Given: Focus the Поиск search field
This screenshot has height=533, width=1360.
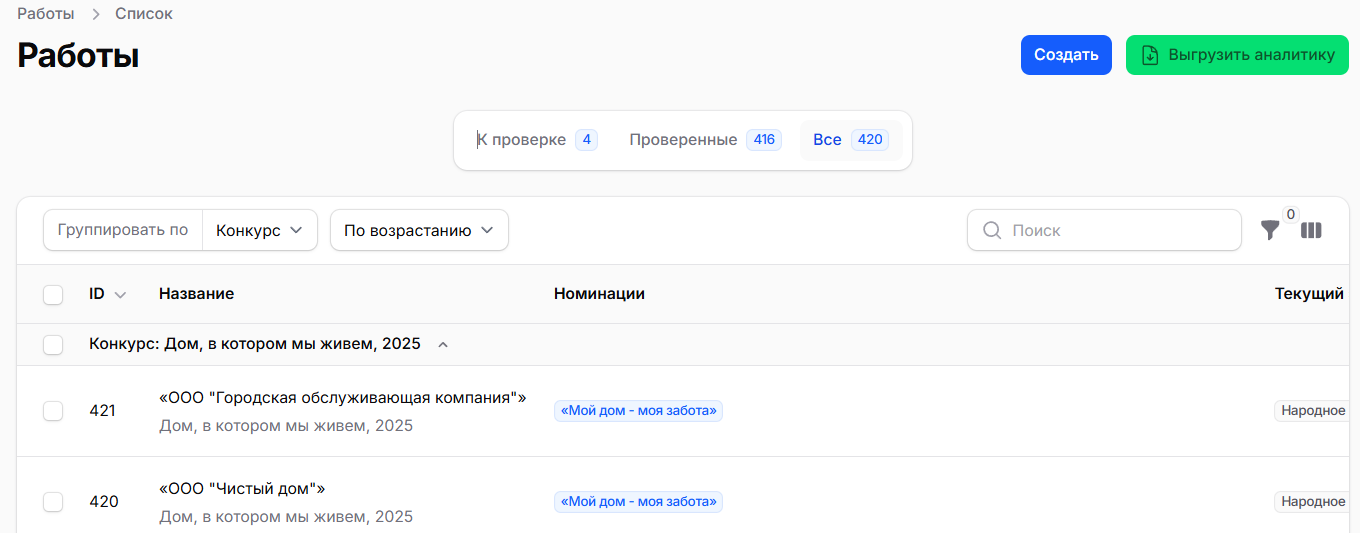Looking at the screenshot, I should (1104, 230).
